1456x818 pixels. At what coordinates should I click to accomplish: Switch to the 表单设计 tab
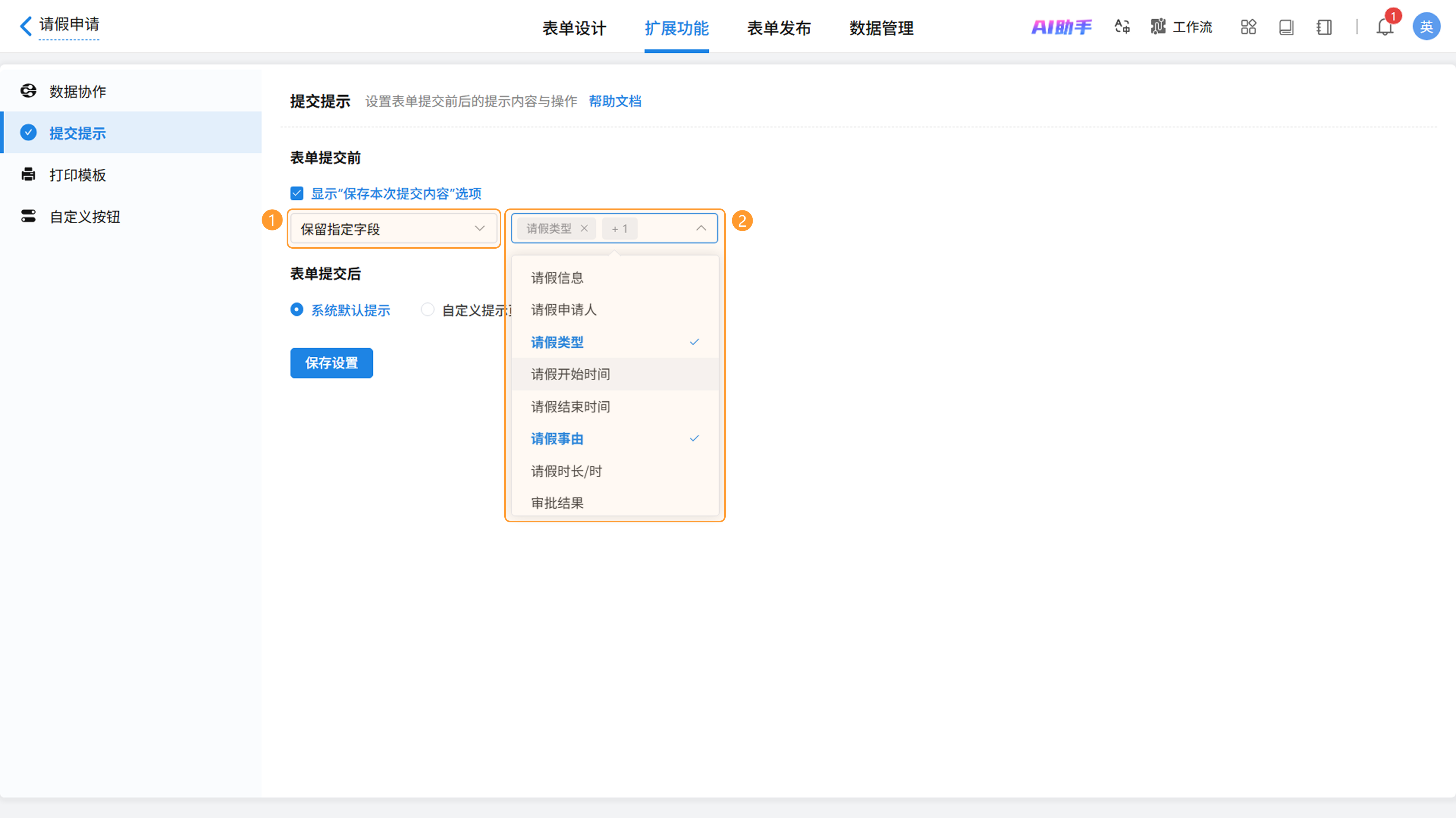click(x=574, y=28)
